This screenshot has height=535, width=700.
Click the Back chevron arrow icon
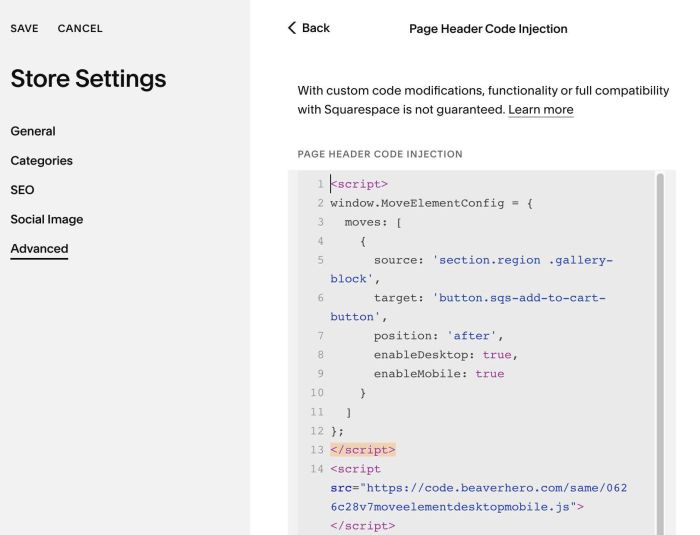point(292,28)
